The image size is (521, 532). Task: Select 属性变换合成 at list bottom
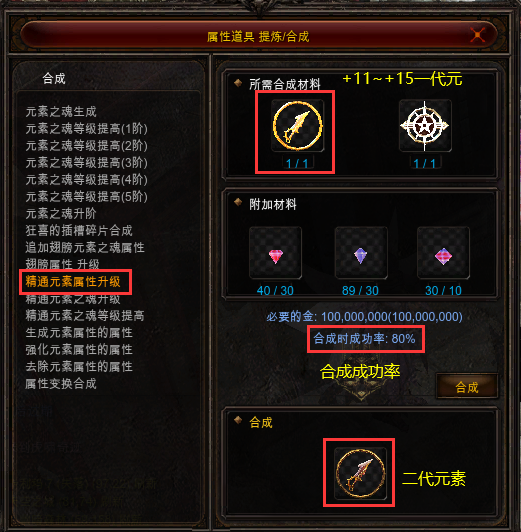tap(61, 384)
